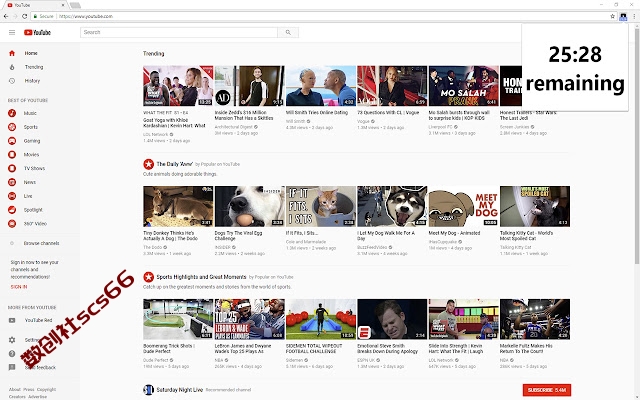The height and width of the screenshot is (400, 640).
Task: Open the Talking Kitty Cat thumbnail
Action: 535,206
